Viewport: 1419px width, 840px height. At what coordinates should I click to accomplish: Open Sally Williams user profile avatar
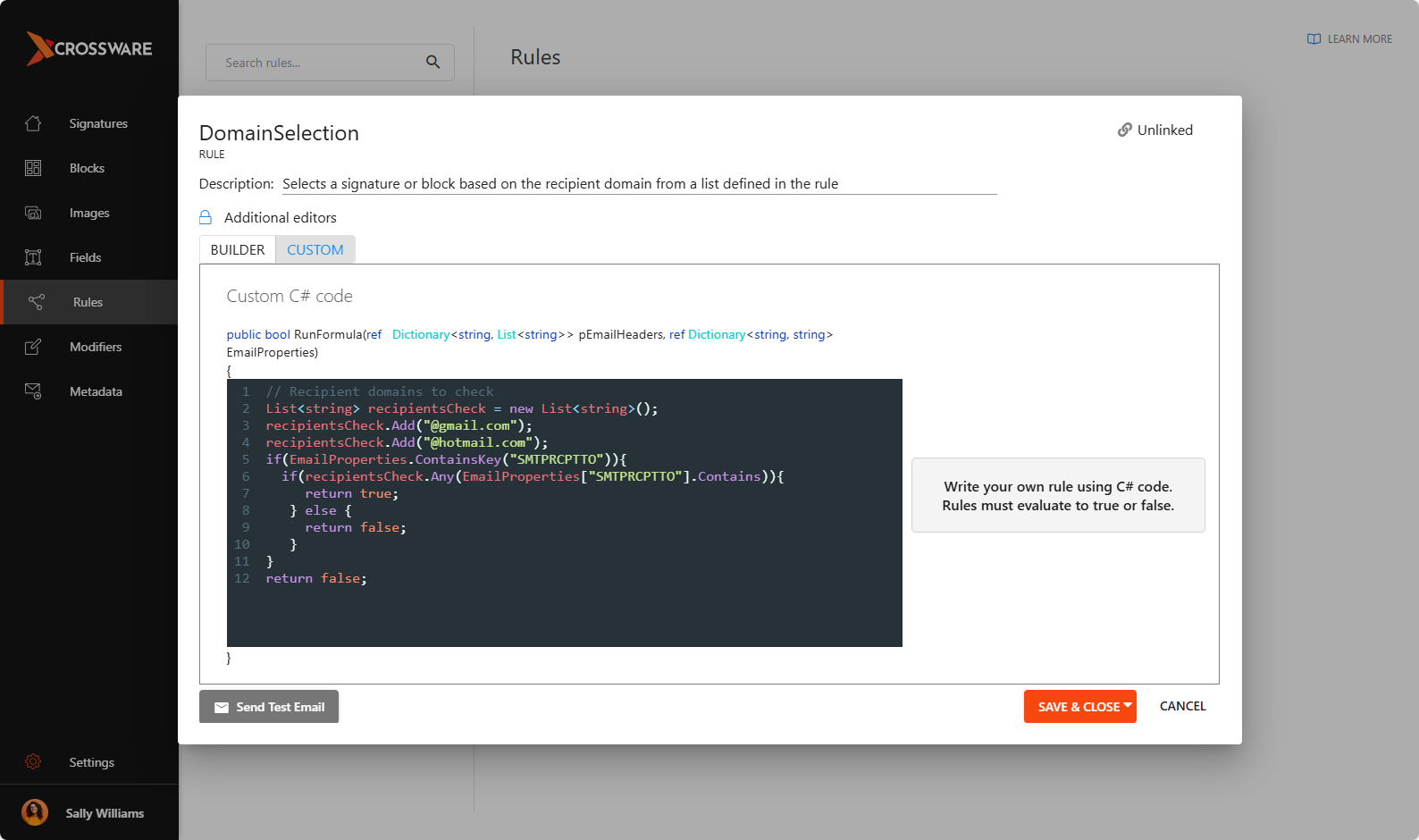tap(35, 812)
